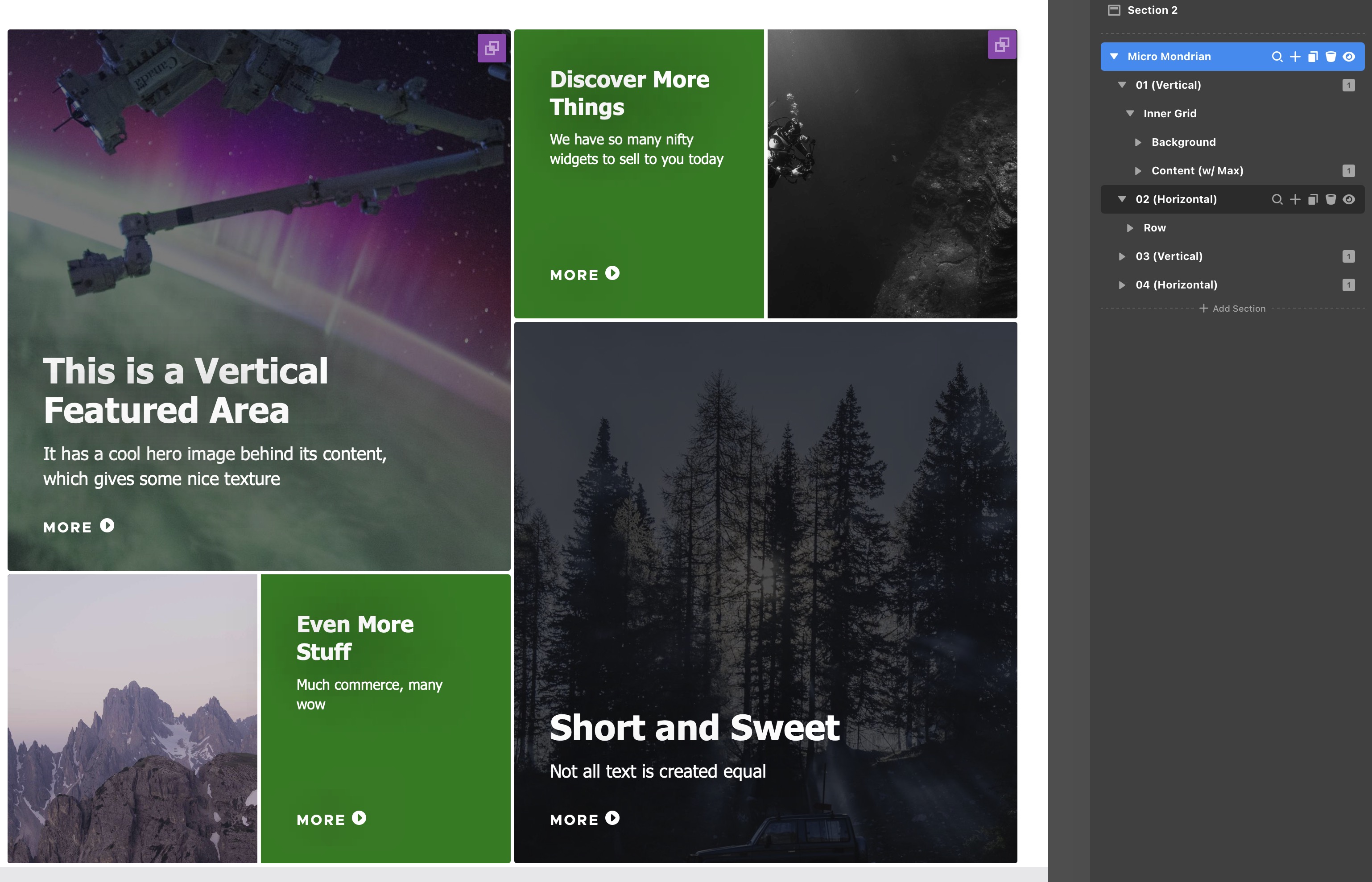Click the mountain photo cell
The height and width of the screenshot is (882, 1372).
(x=132, y=719)
